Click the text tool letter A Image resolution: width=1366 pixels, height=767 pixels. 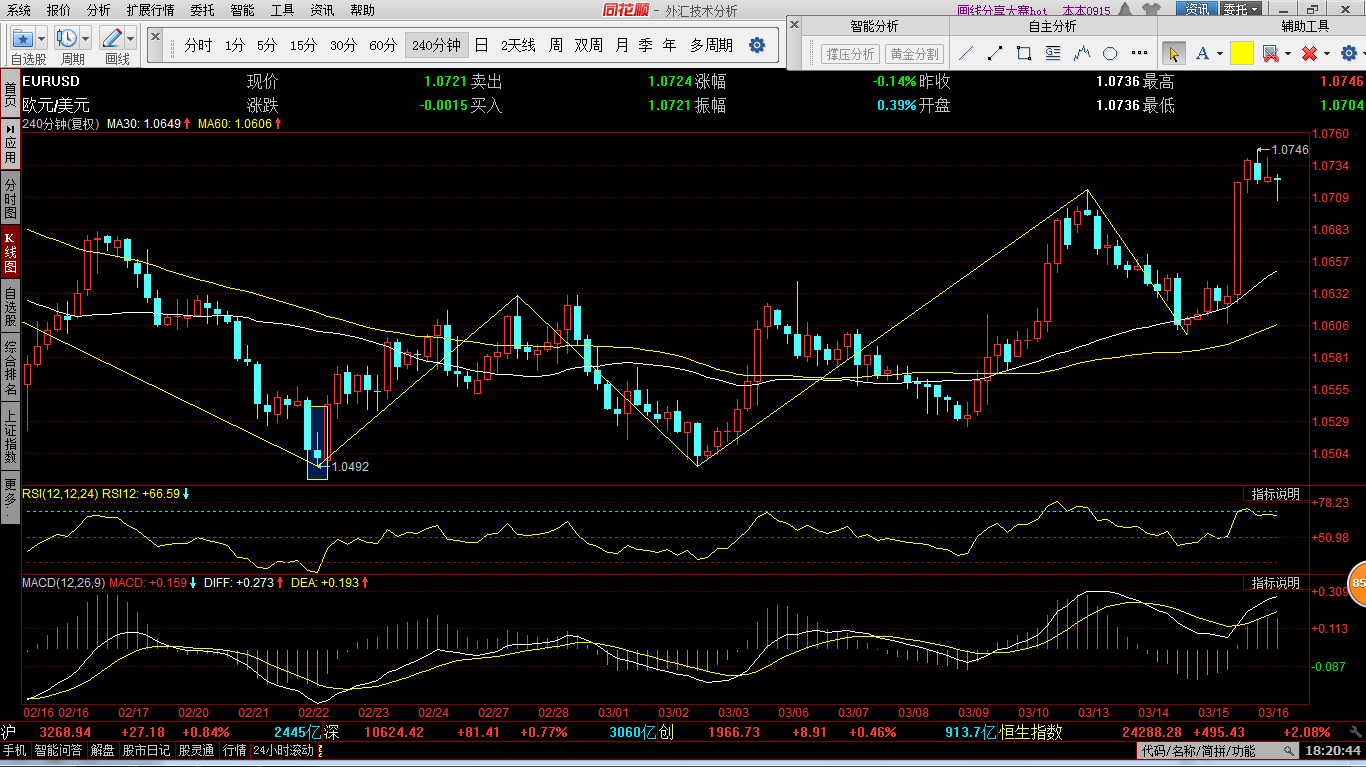tap(1202, 53)
